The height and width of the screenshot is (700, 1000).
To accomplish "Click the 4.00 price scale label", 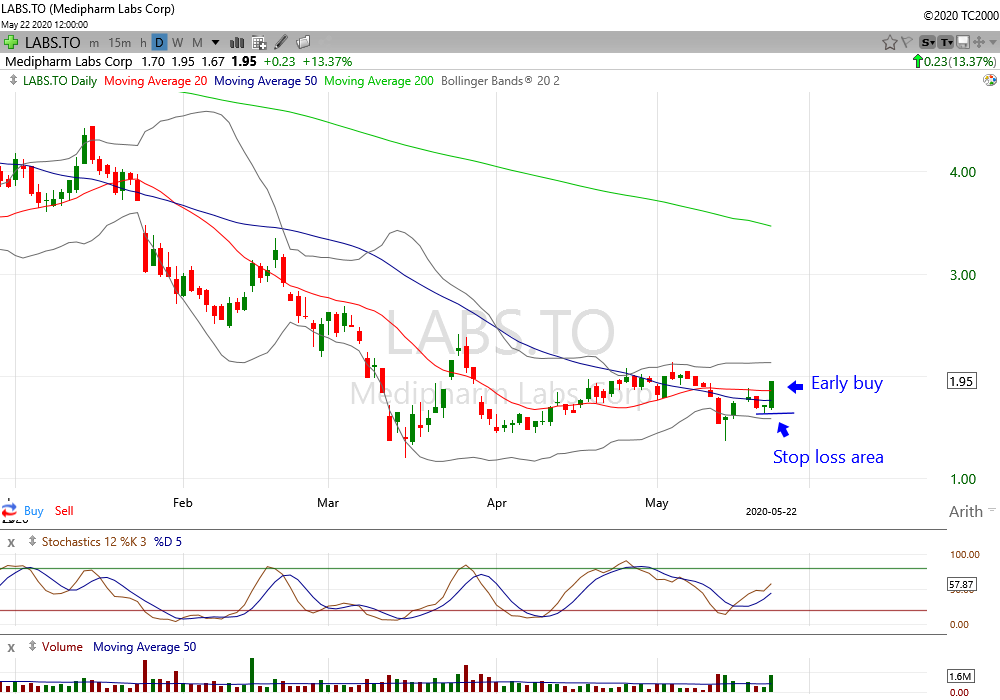I will pyautogui.click(x=962, y=172).
